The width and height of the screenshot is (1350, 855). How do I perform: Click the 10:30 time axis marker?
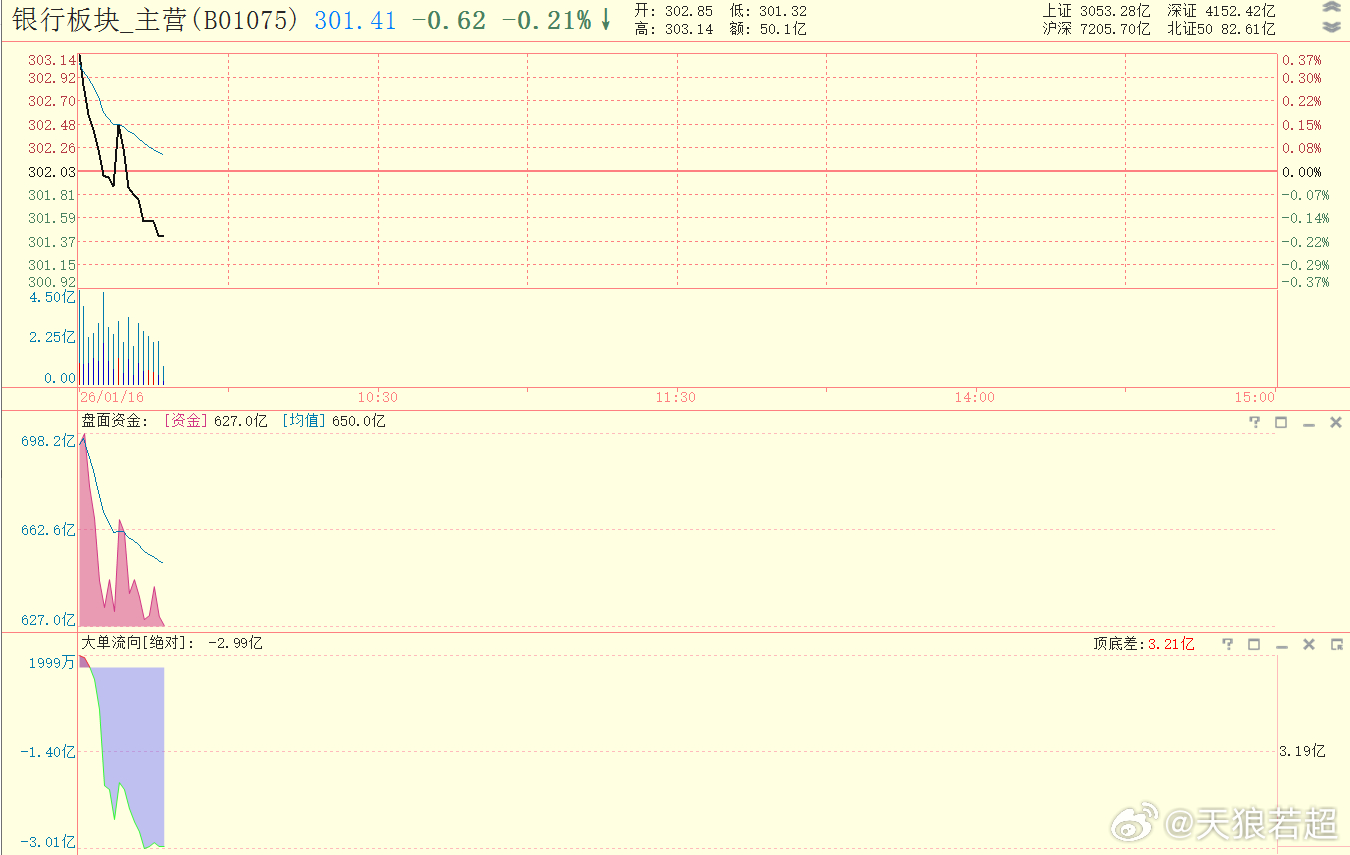(x=378, y=397)
